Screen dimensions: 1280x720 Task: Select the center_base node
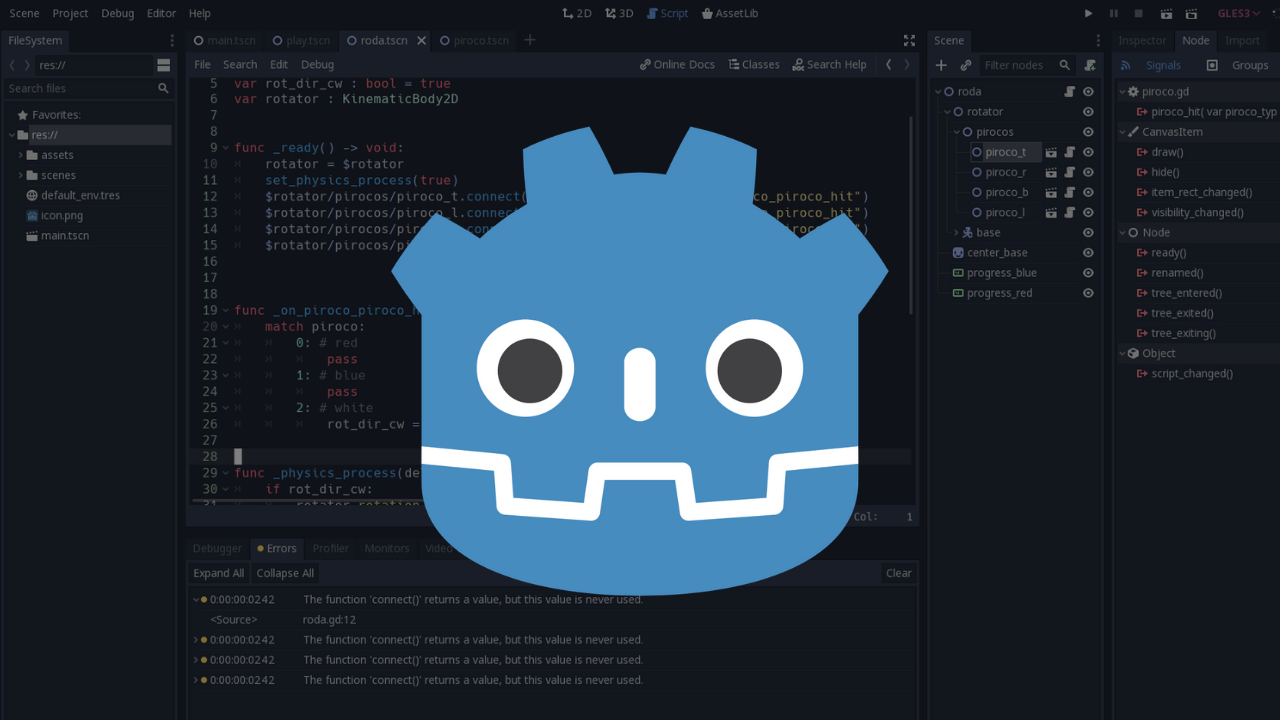(x=997, y=253)
